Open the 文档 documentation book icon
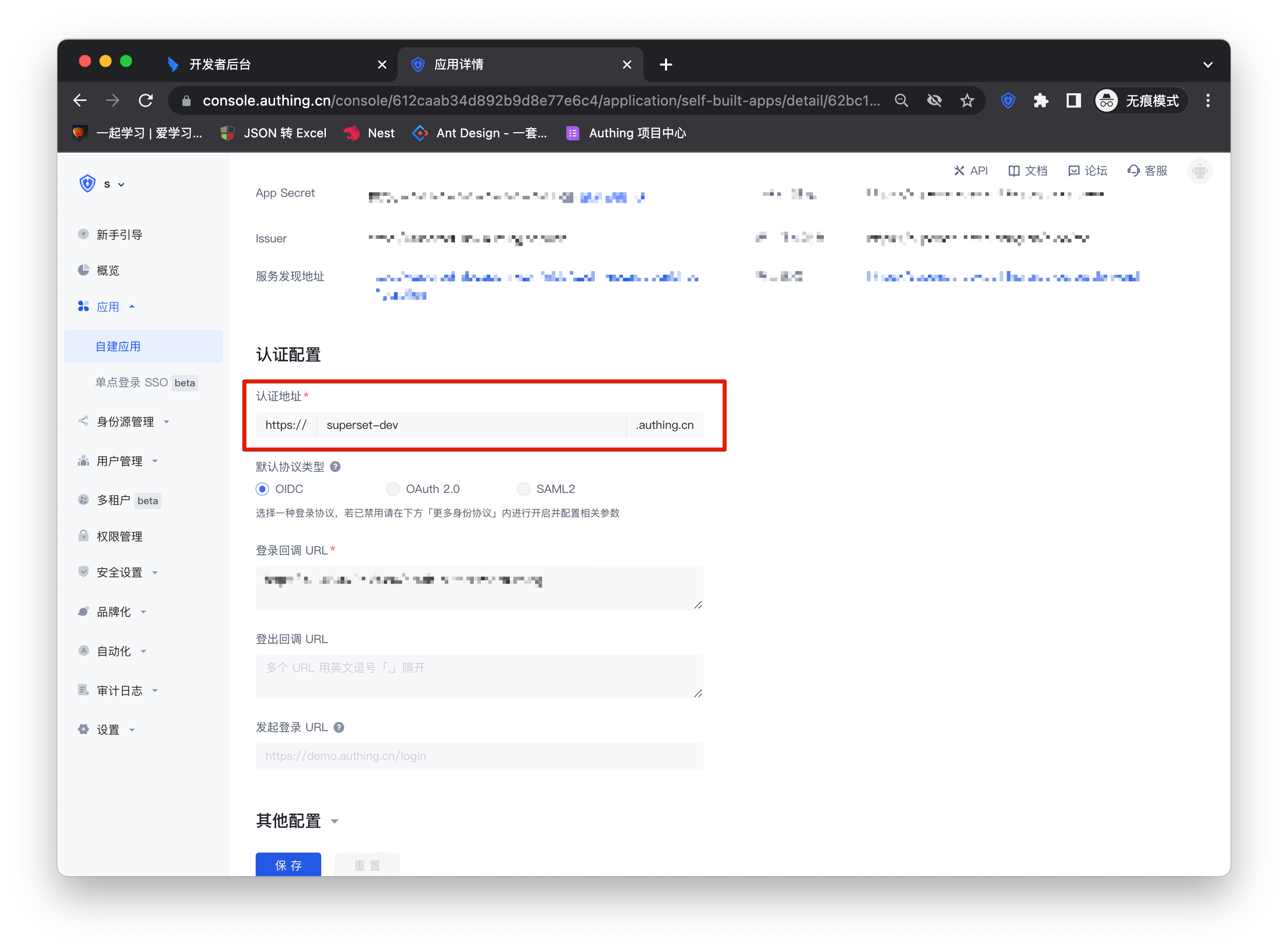Image resolution: width=1288 pixels, height=952 pixels. tap(1013, 171)
